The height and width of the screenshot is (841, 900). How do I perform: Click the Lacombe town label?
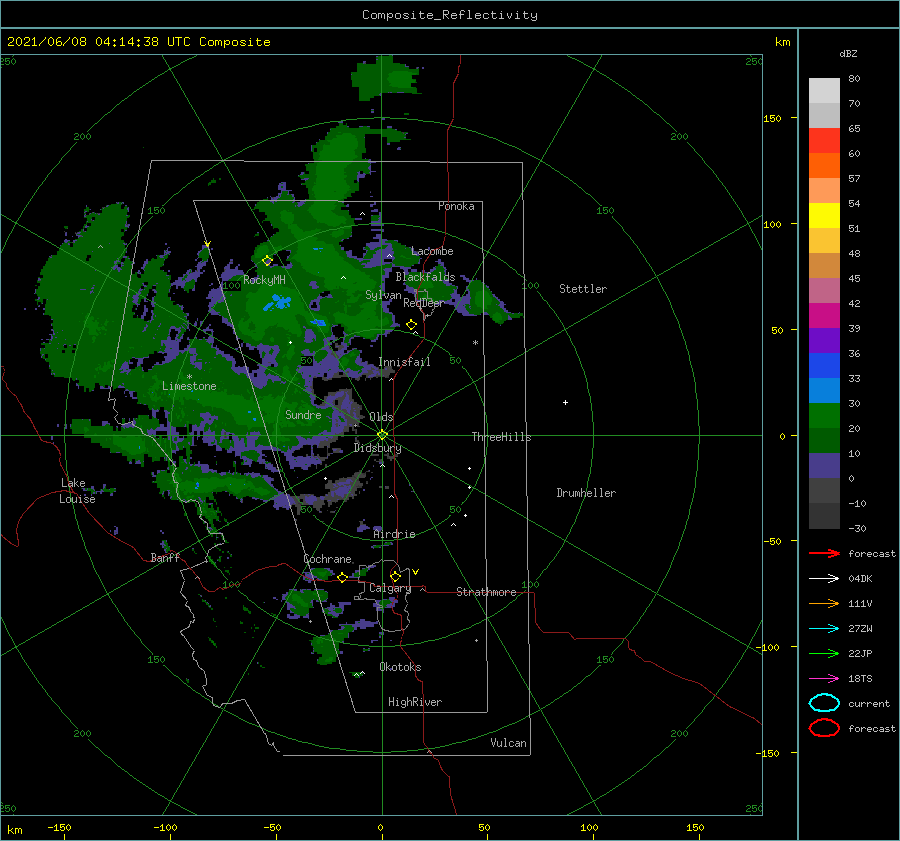(432, 251)
